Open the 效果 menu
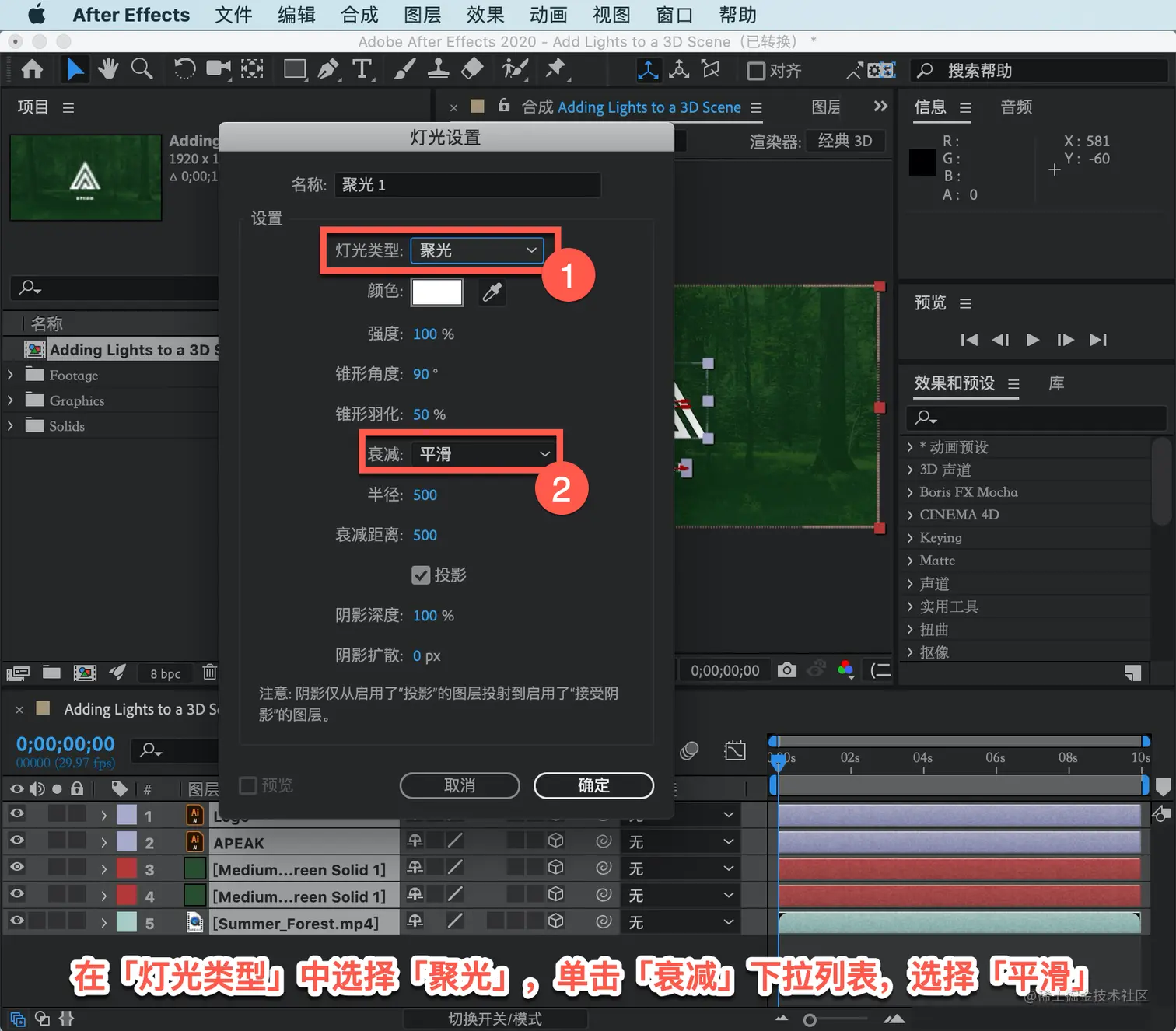This screenshot has width=1176, height=1031. tap(485, 15)
